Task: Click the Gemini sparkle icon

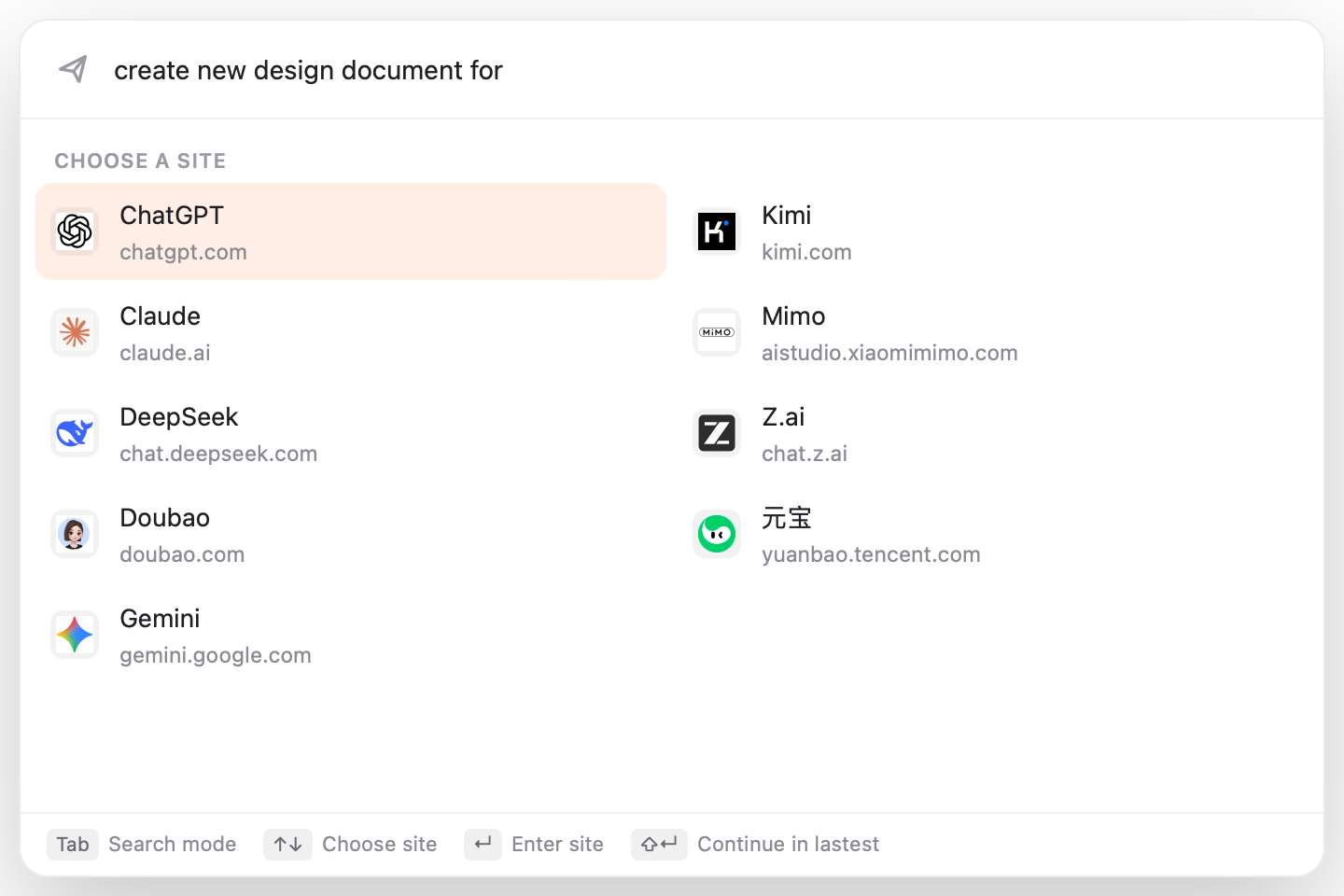Action: coord(75,635)
